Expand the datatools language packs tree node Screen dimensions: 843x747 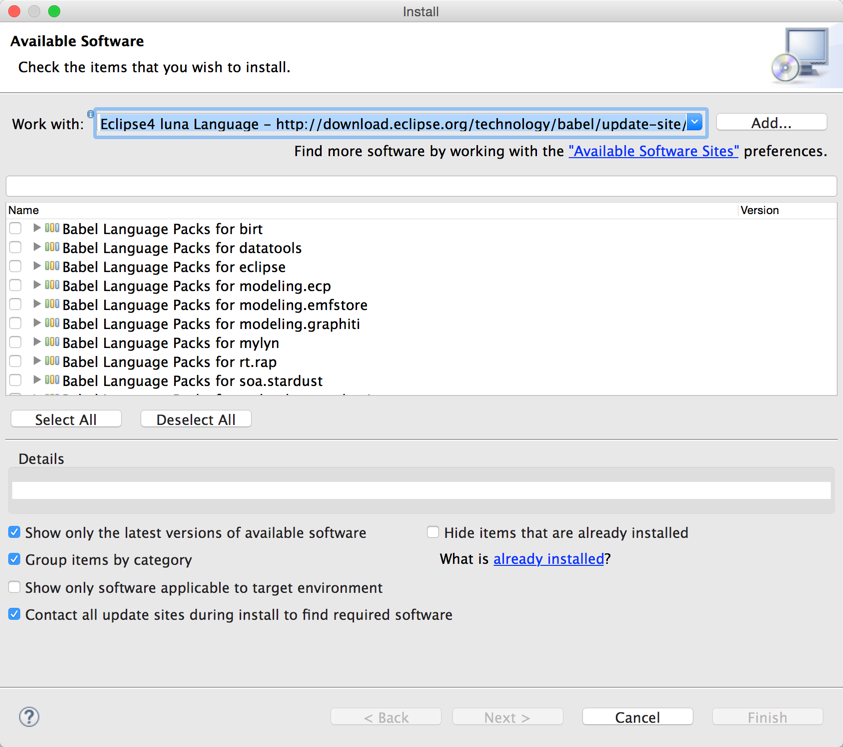(x=37, y=247)
